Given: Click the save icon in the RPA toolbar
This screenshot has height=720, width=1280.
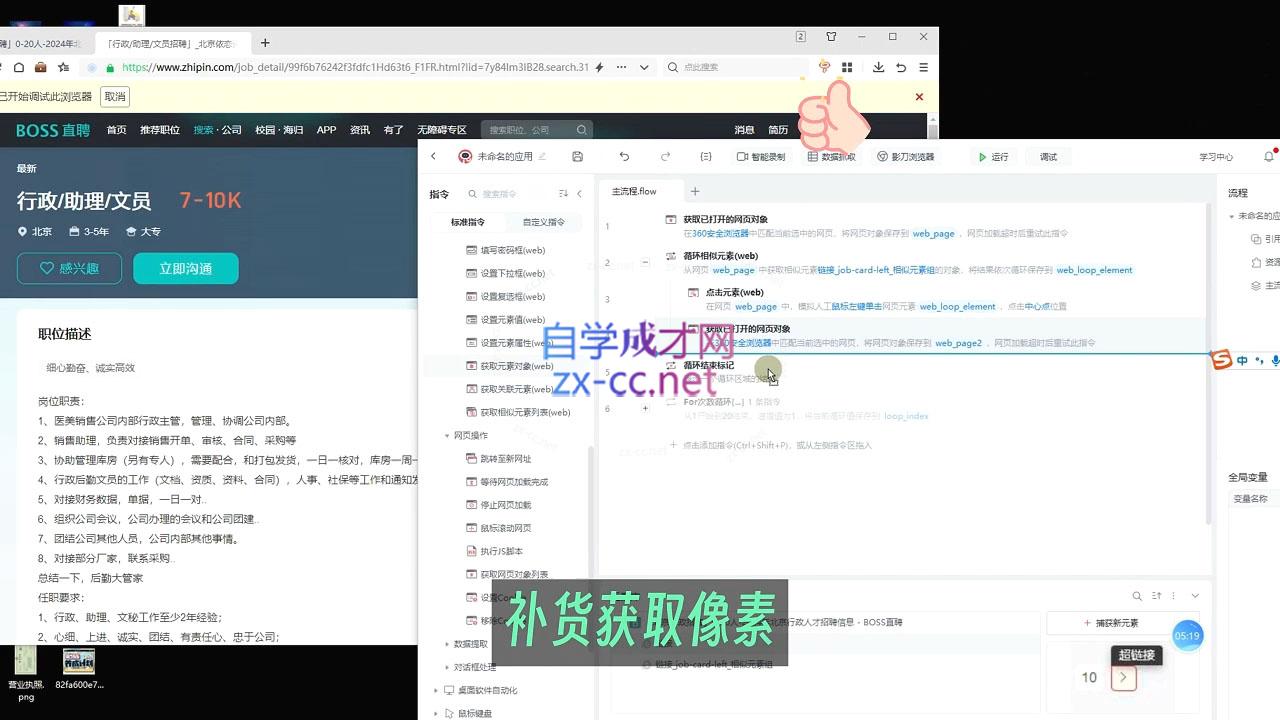Looking at the screenshot, I should click(x=577, y=157).
